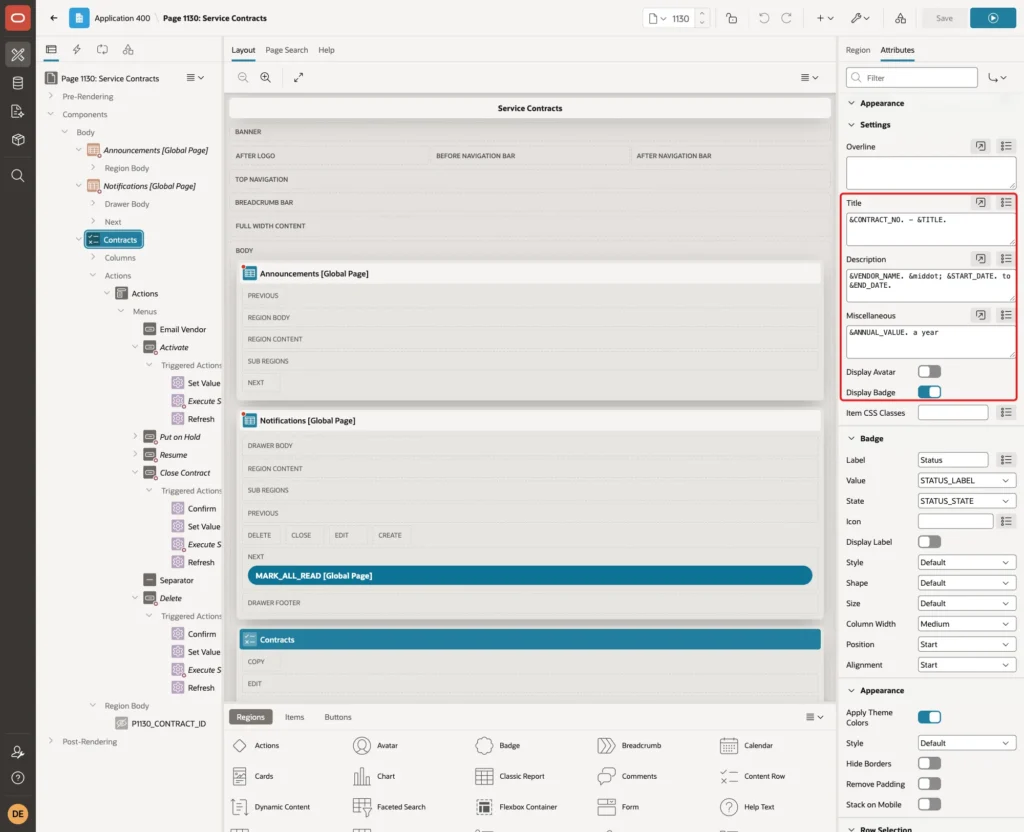This screenshot has height=832, width=1024.
Task: Zoom out the layout view
Action: pyautogui.click(x=243, y=77)
